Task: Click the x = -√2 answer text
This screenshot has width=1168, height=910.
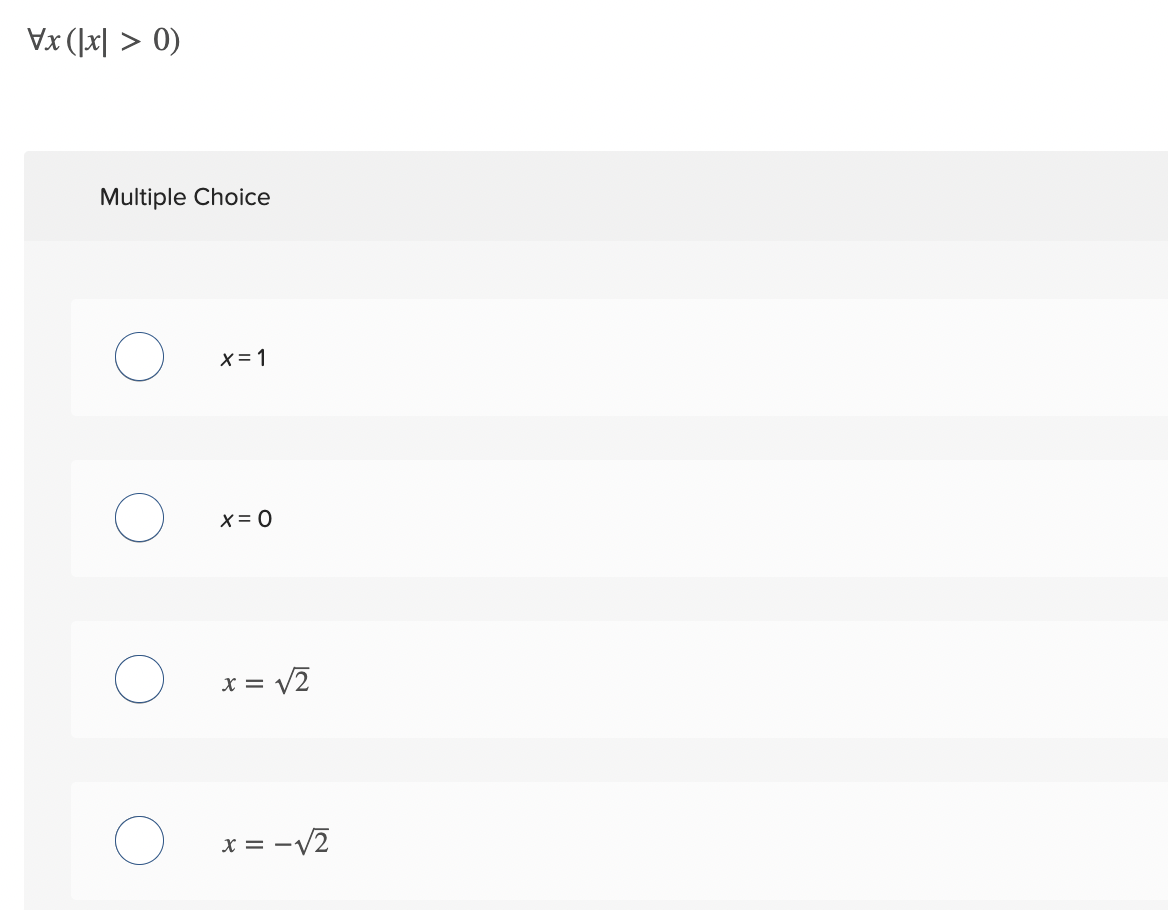Action: [x=274, y=841]
